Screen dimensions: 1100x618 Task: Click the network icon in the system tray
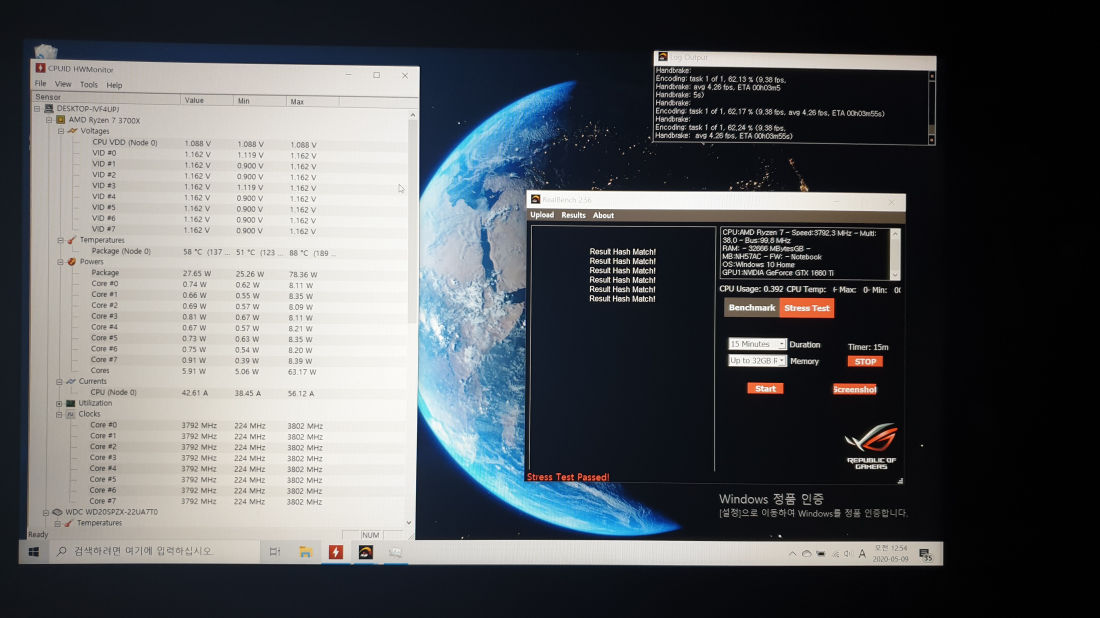835,553
